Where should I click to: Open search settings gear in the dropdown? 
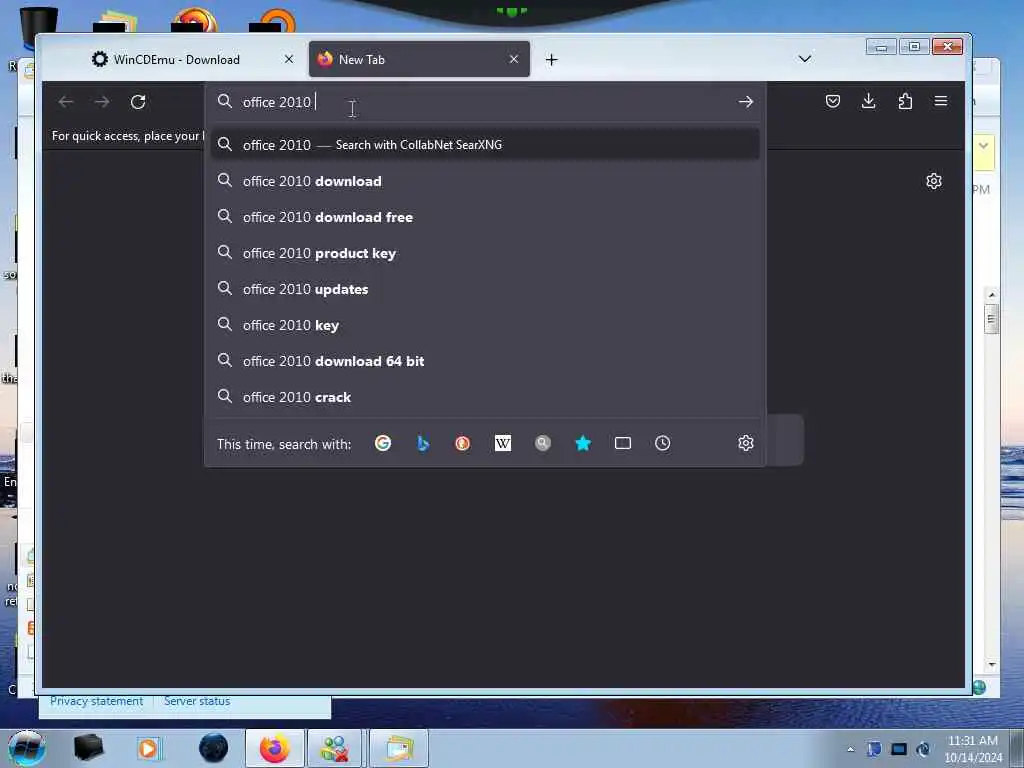click(746, 443)
